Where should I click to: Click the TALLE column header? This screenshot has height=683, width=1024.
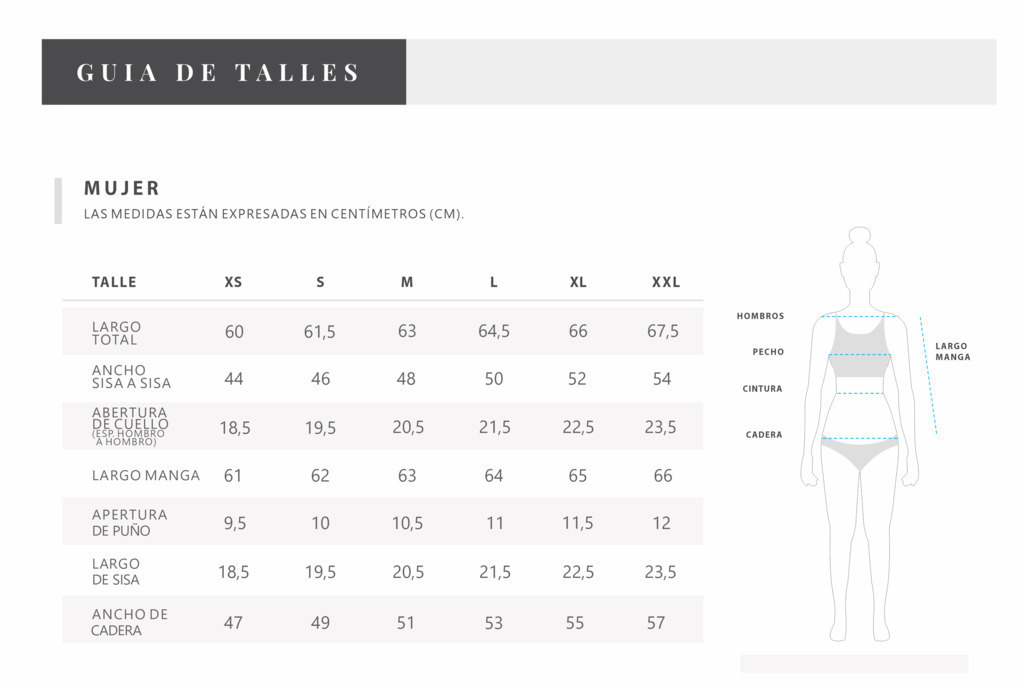click(x=114, y=282)
